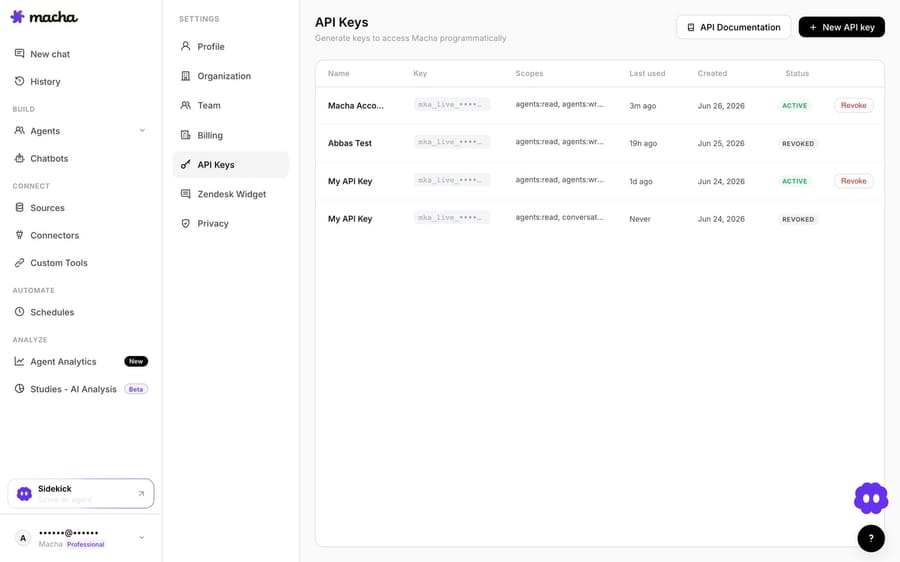Click the Beta badge beside Studies
The image size is (900, 562).
tap(136, 389)
